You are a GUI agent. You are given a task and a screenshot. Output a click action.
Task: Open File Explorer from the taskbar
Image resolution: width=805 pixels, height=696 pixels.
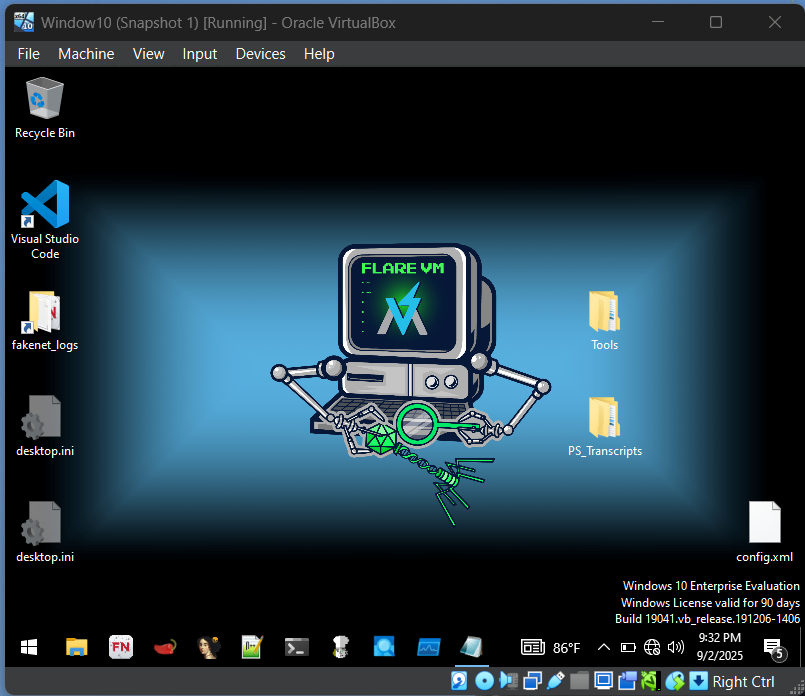(x=76, y=647)
